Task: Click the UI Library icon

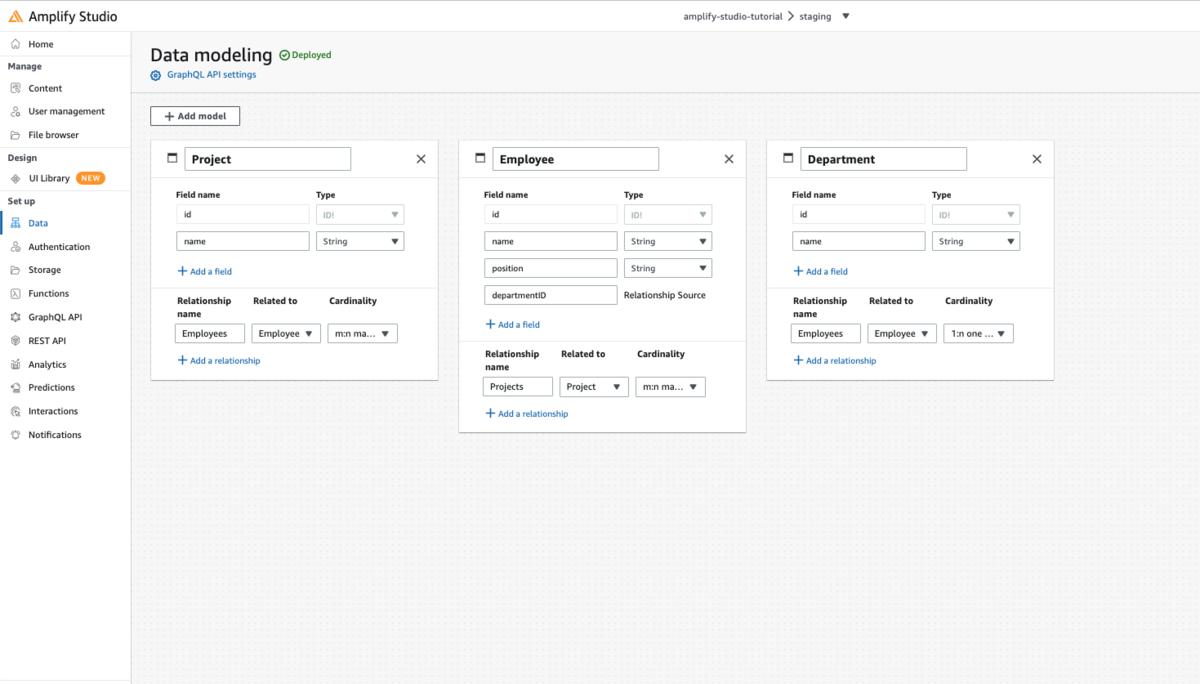Action: click(x=15, y=178)
